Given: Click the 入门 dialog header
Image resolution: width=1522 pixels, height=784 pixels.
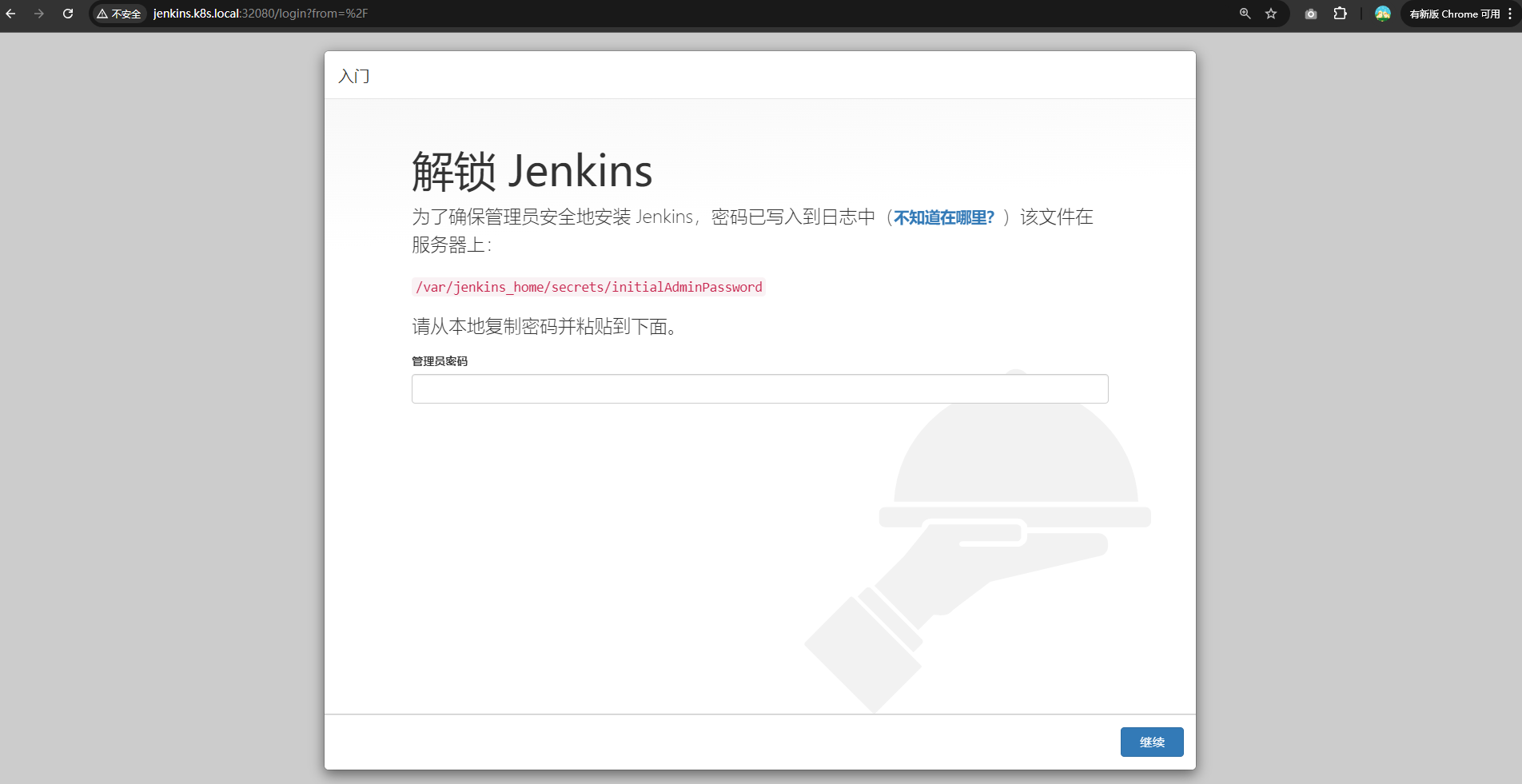Looking at the screenshot, I should [354, 76].
